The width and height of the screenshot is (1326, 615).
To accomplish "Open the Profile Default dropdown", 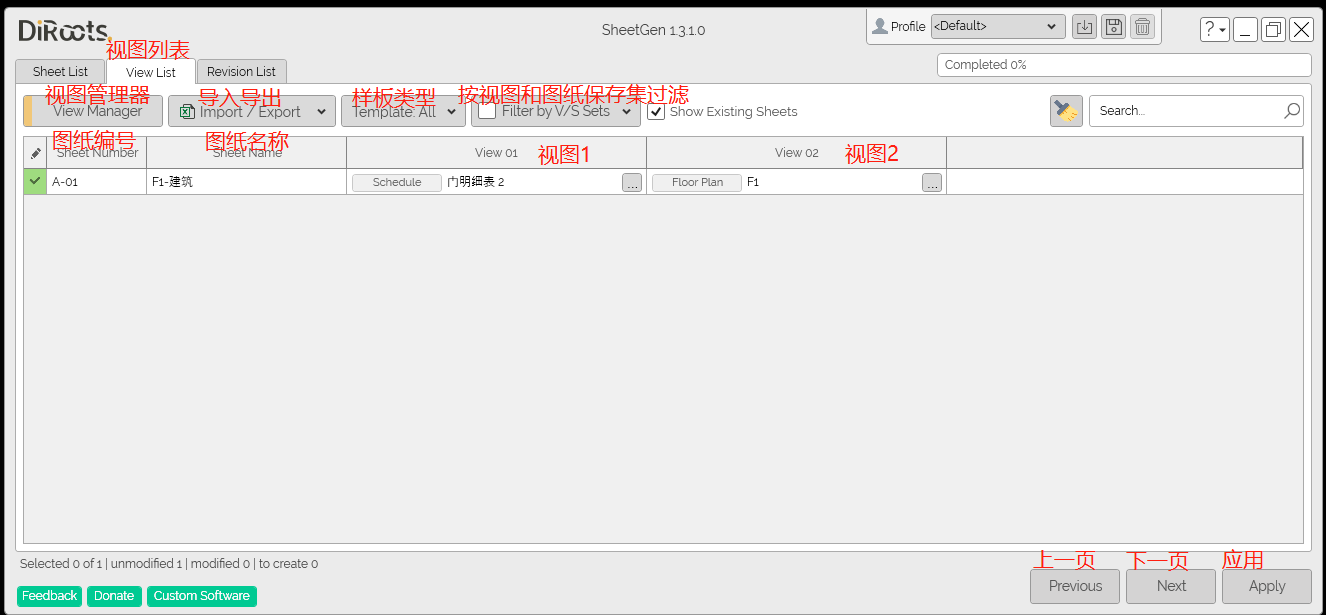I will 998,27.
